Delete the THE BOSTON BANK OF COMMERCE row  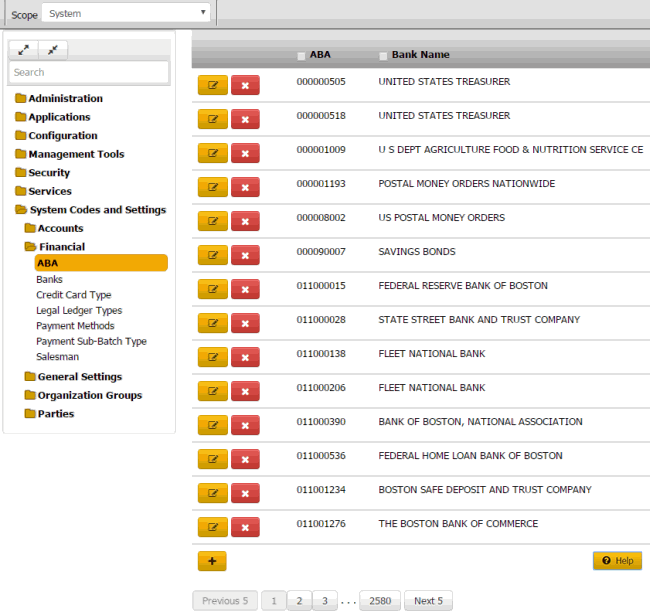point(245,527)
